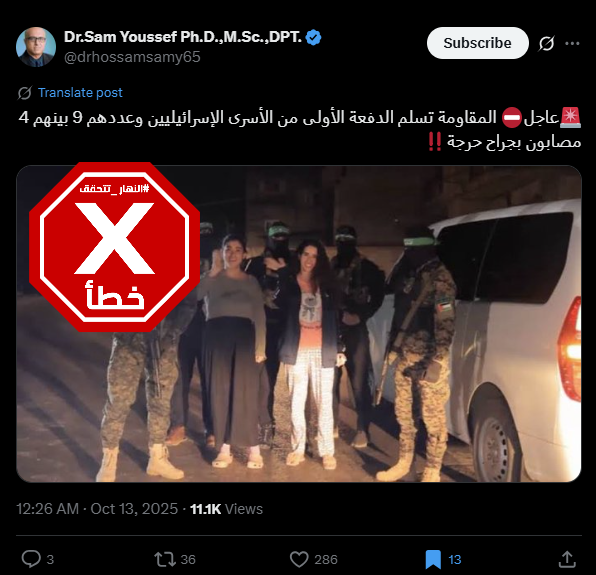The height and width of the screenshot is (575, 596).
Task: Click the Dr.Sam Youssef display name
Action: coord(182,37)
